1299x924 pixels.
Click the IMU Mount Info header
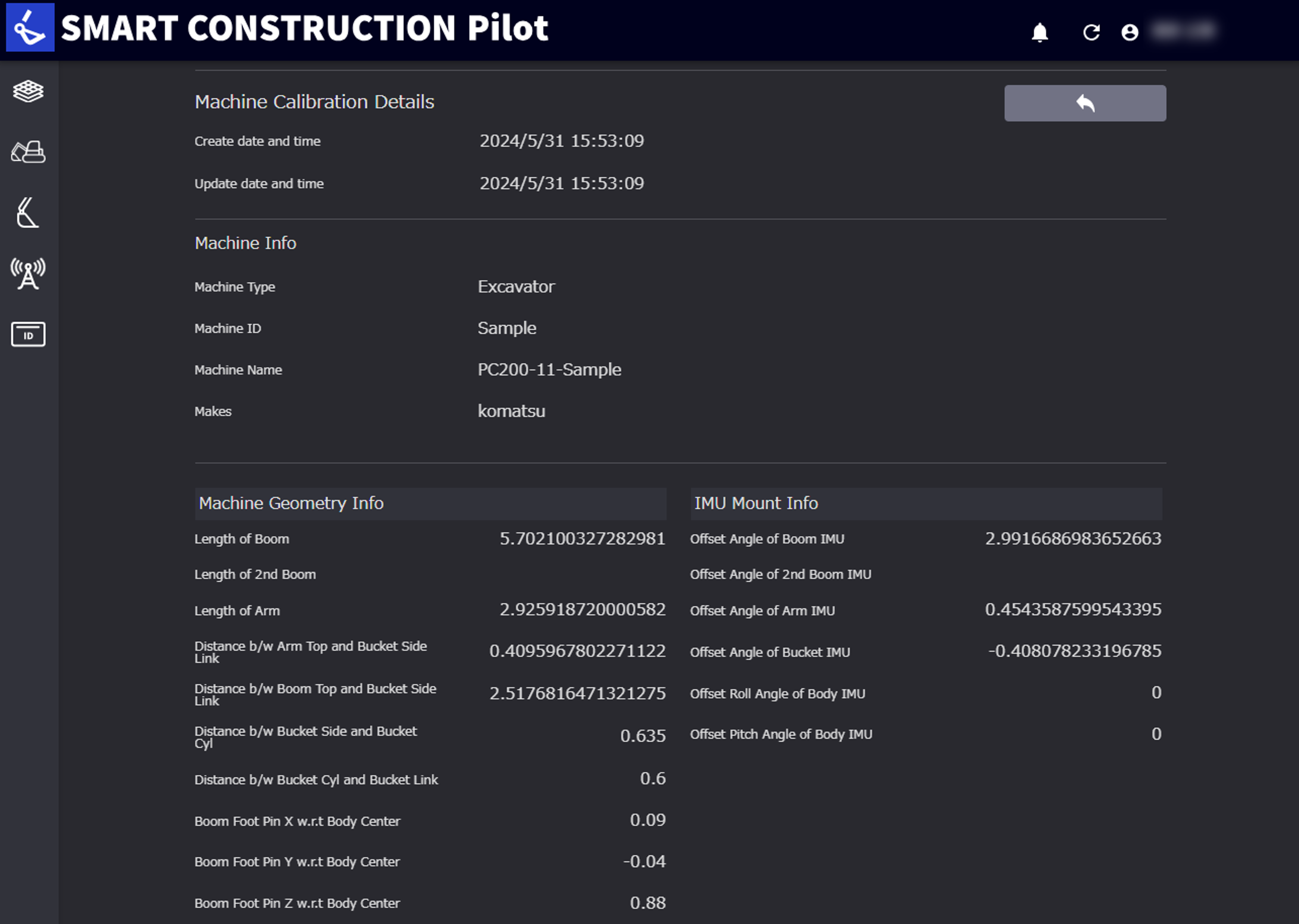click(x=926, y=504)
